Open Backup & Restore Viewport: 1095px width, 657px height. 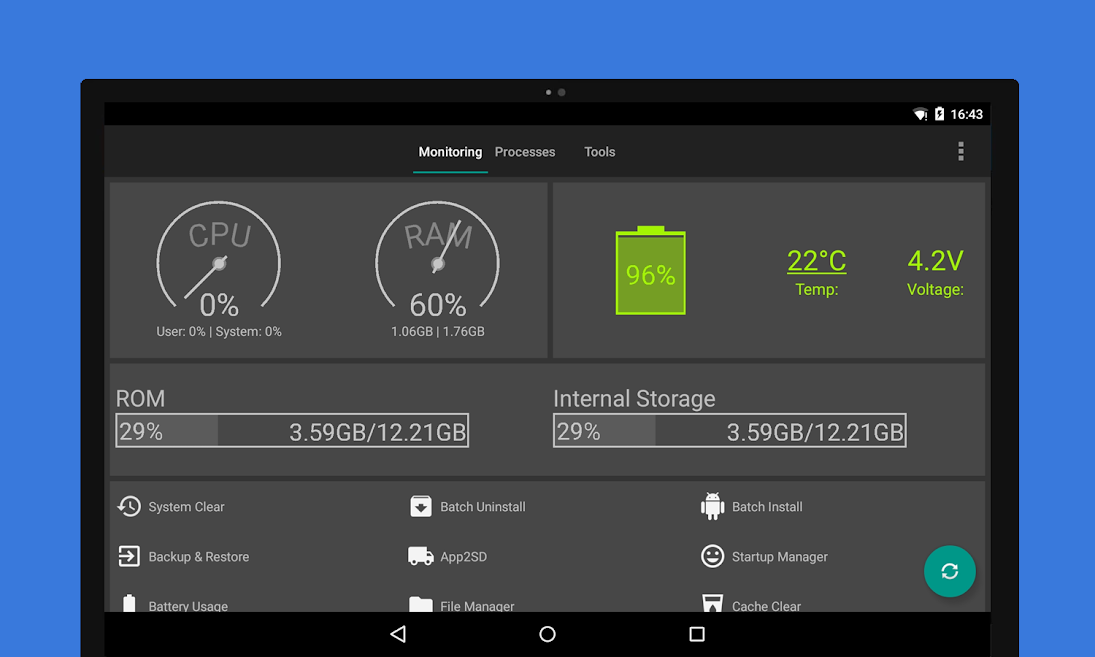tap(183, 556)
